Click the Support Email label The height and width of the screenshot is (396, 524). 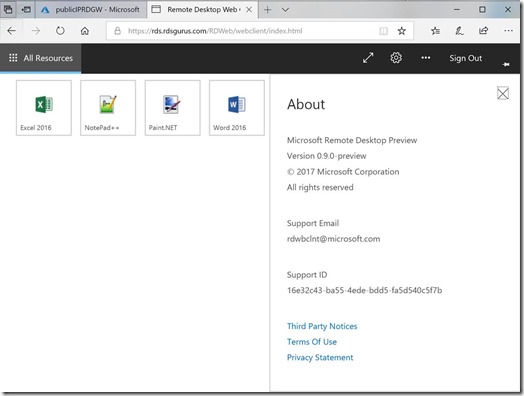[313, 223]
